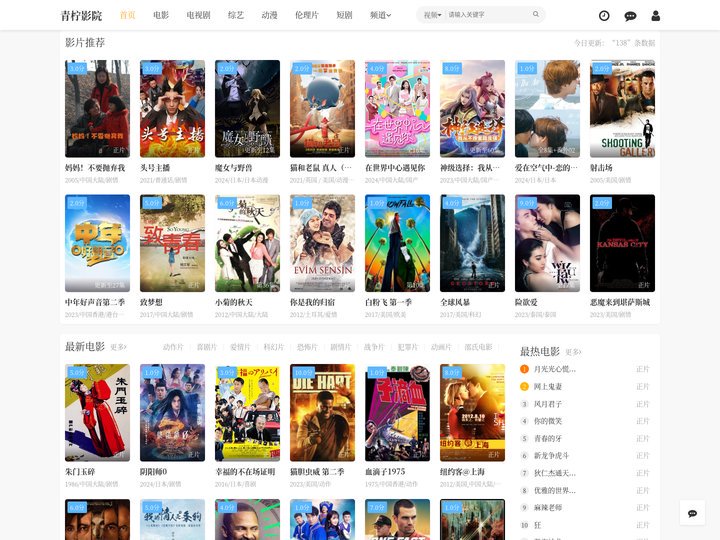Filter latest movies by 科幻片
The image size is (720, 540).
tap(274, 347)
